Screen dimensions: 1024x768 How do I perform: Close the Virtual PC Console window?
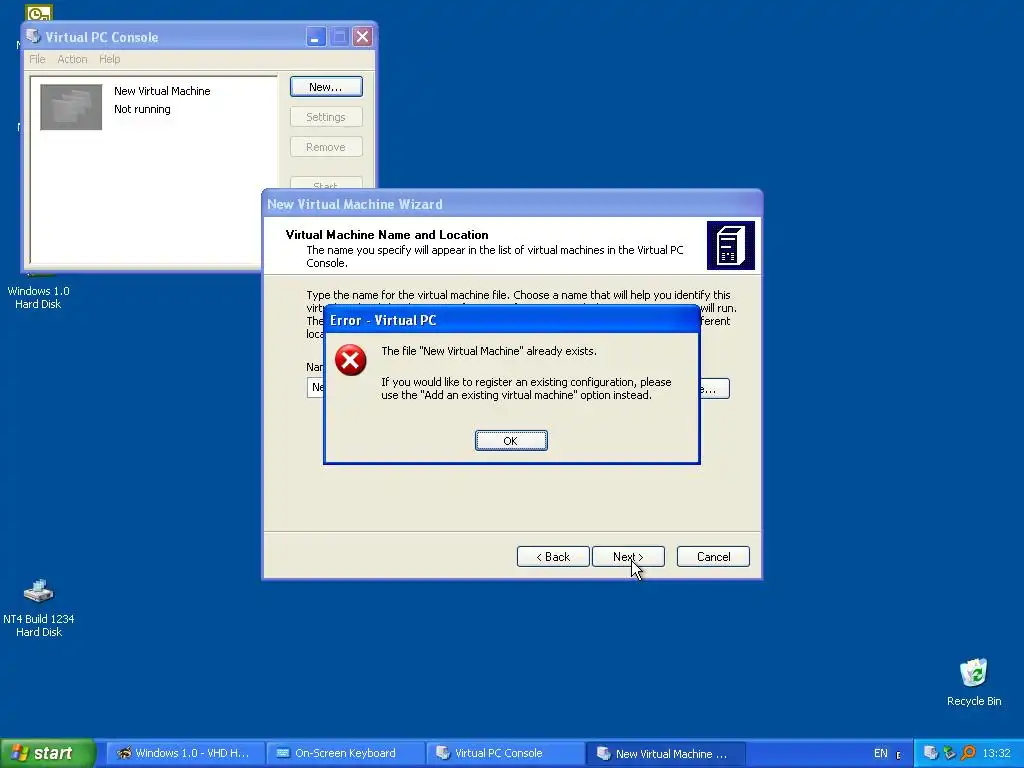coord(362,37)
